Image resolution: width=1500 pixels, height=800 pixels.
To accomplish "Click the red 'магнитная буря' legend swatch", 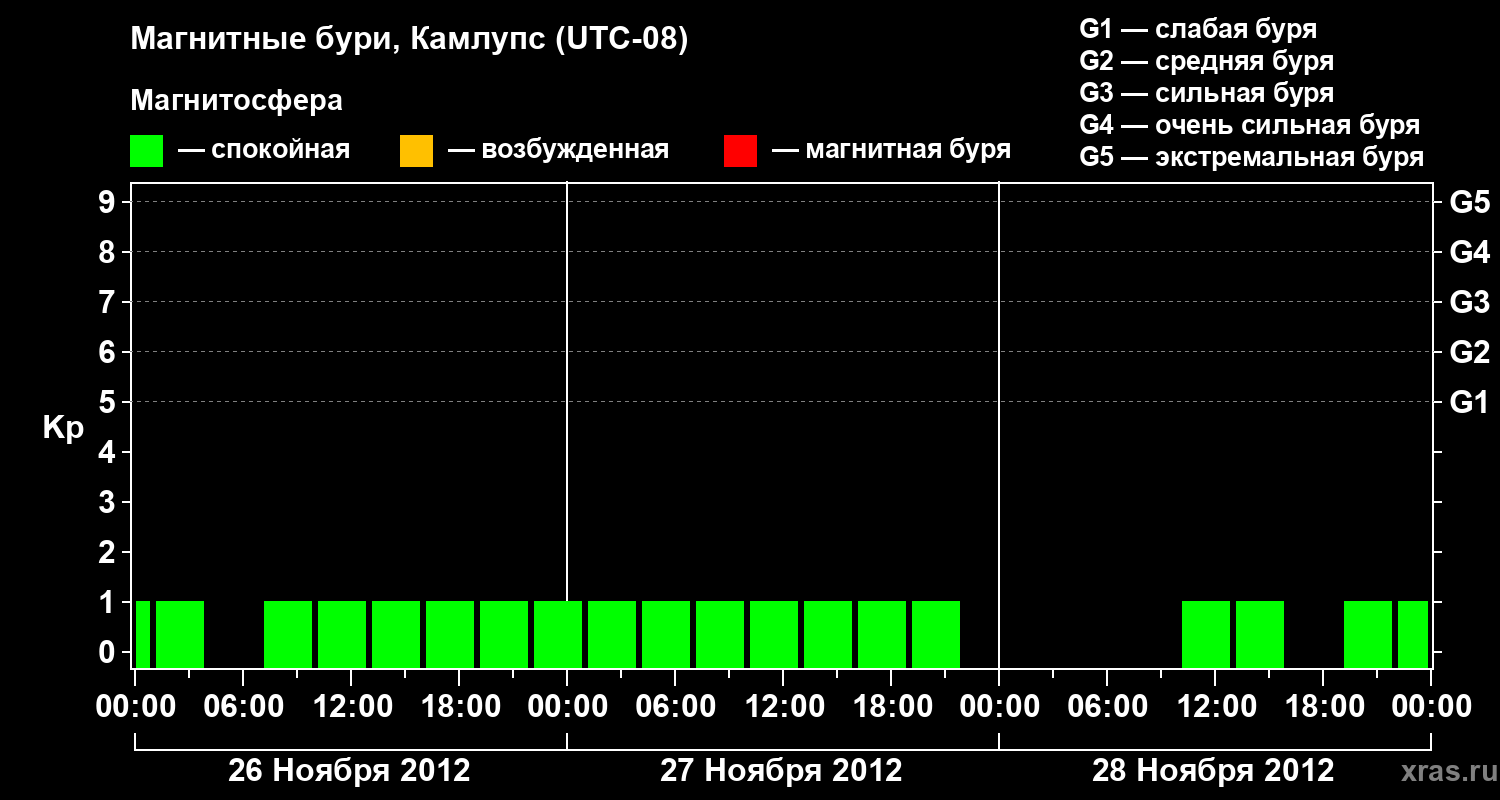I will click(740, 151).
